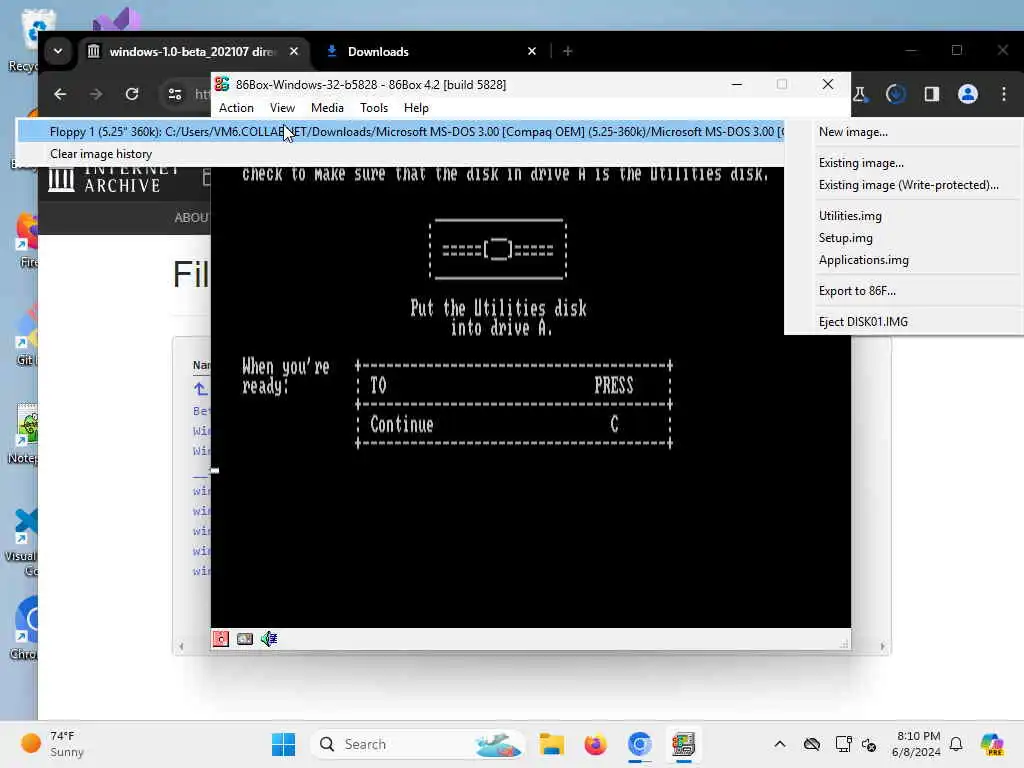The width and height of the screenshot is (1024, 768).
Task: Open the Media menu in 86Box
Action: 327,108
